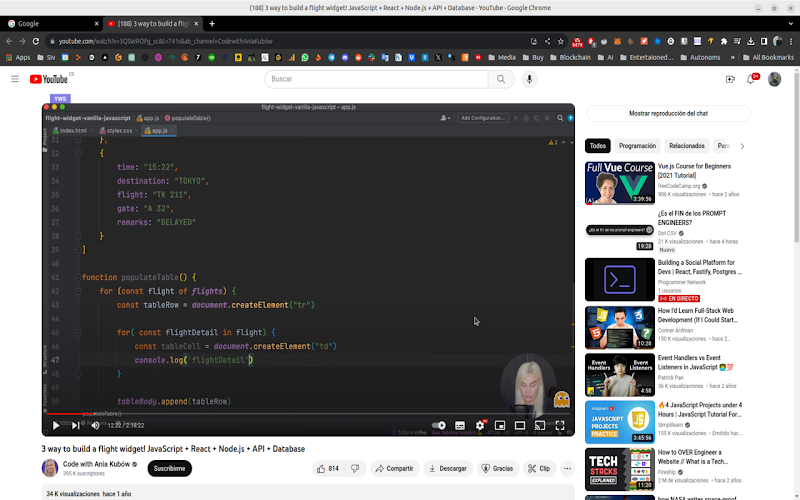This screenshot has width=800, height=500.
Task: Play the YouTube video
Action: [56, 425]
